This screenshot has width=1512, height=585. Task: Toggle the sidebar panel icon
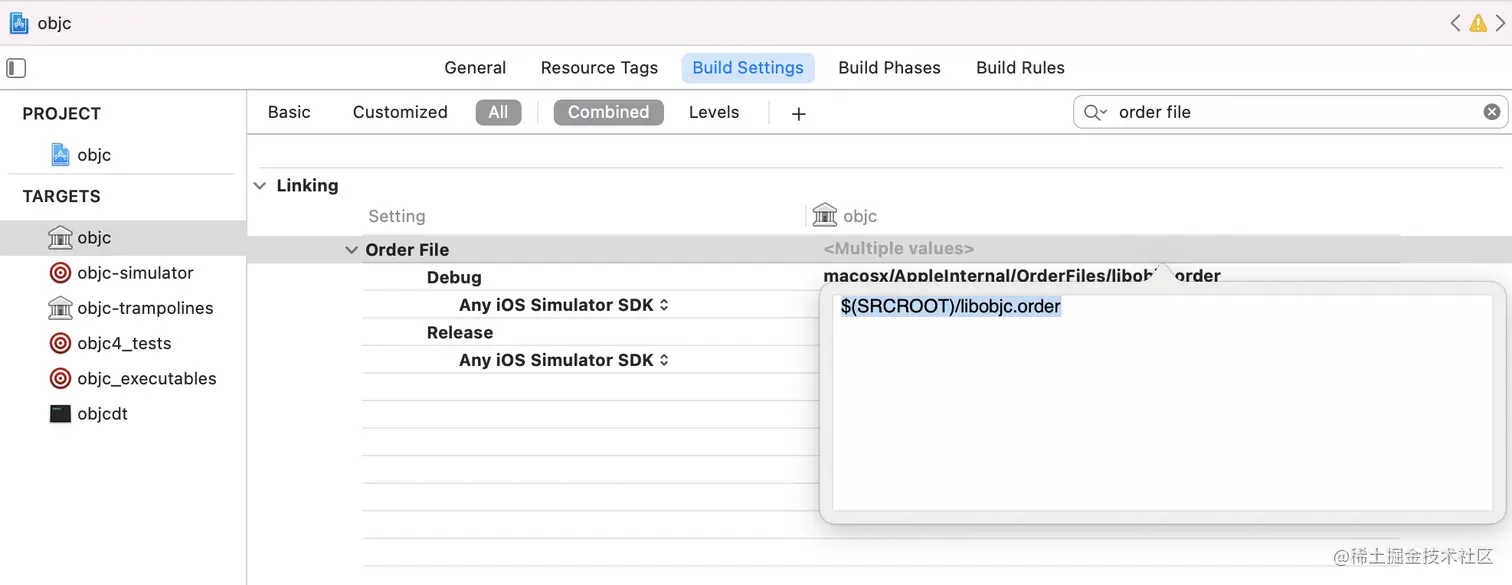(16, 68)
